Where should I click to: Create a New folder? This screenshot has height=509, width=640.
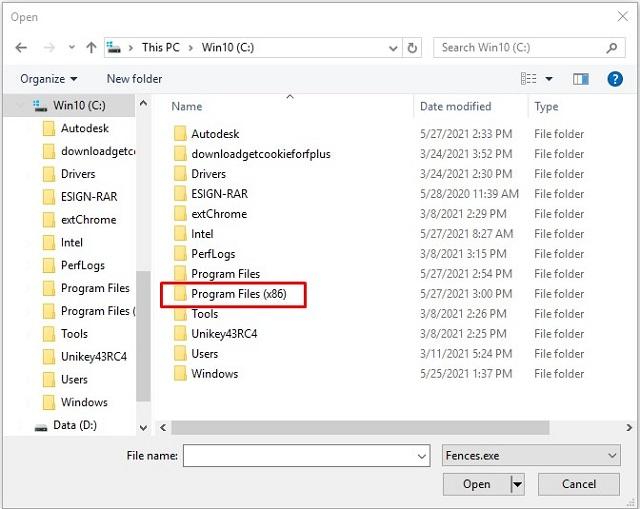(134, 79)
